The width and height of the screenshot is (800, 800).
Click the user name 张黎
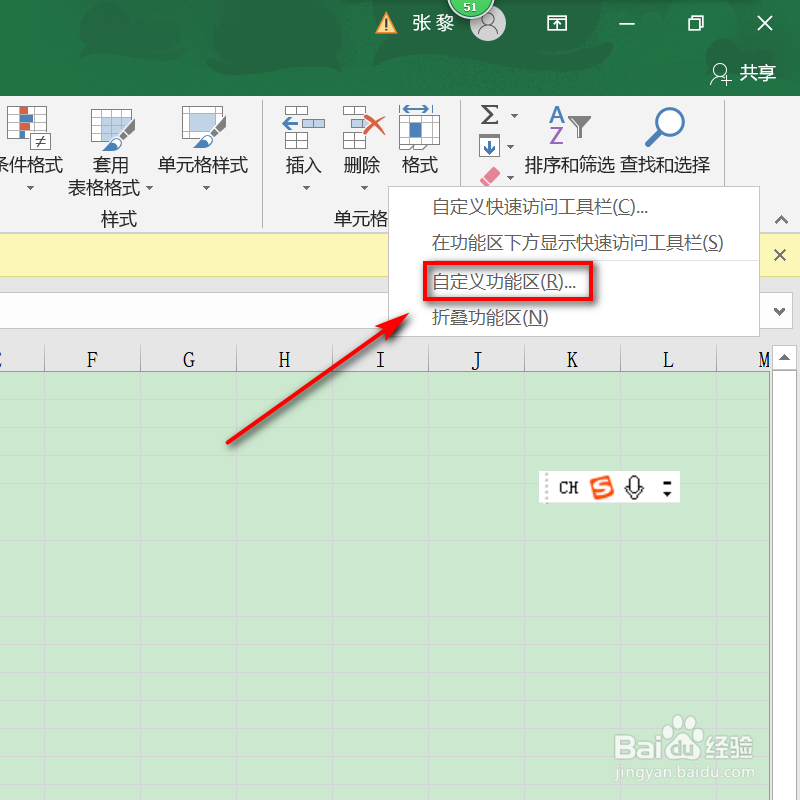(x=433, y=23)
